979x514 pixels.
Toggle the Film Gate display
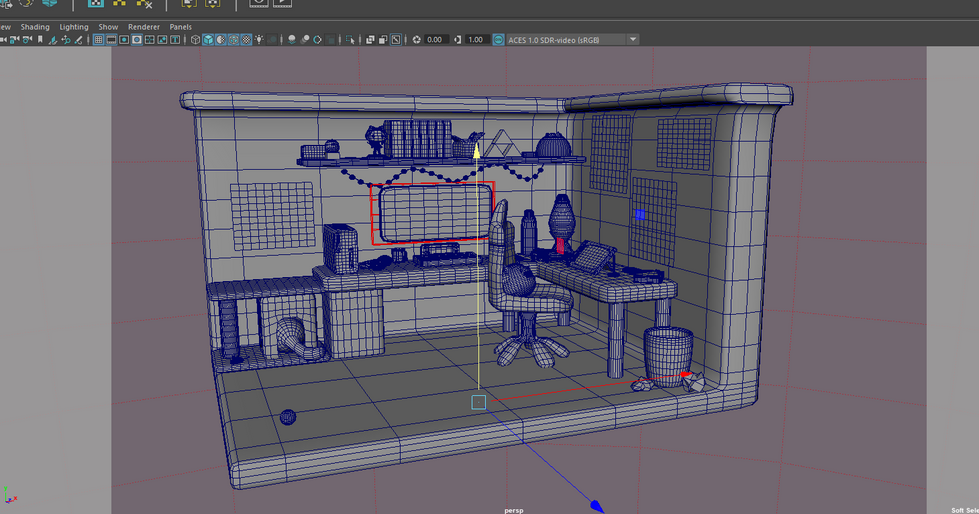click(x=111, y=40)
